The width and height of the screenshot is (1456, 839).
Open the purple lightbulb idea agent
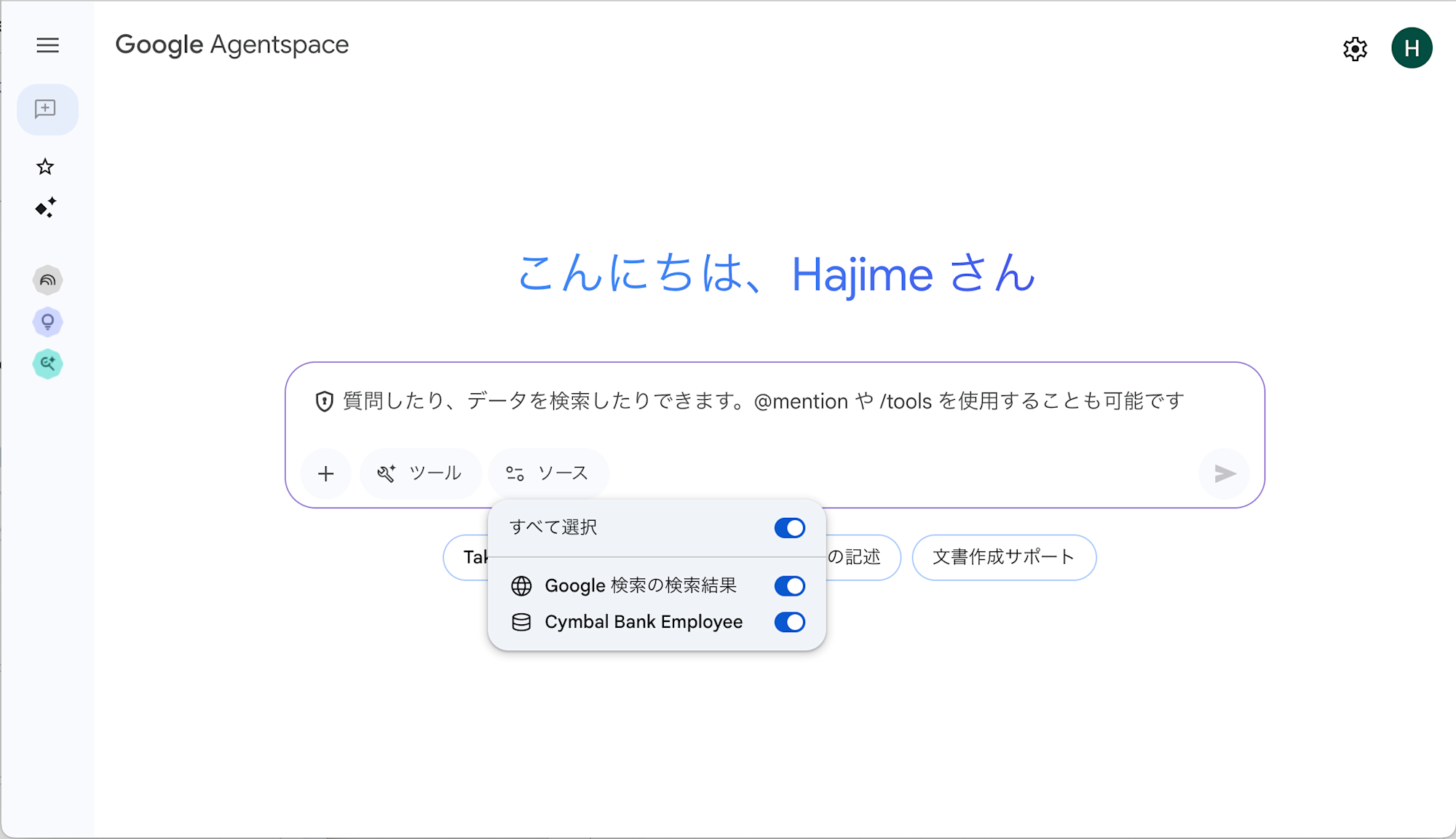[47, 321]
